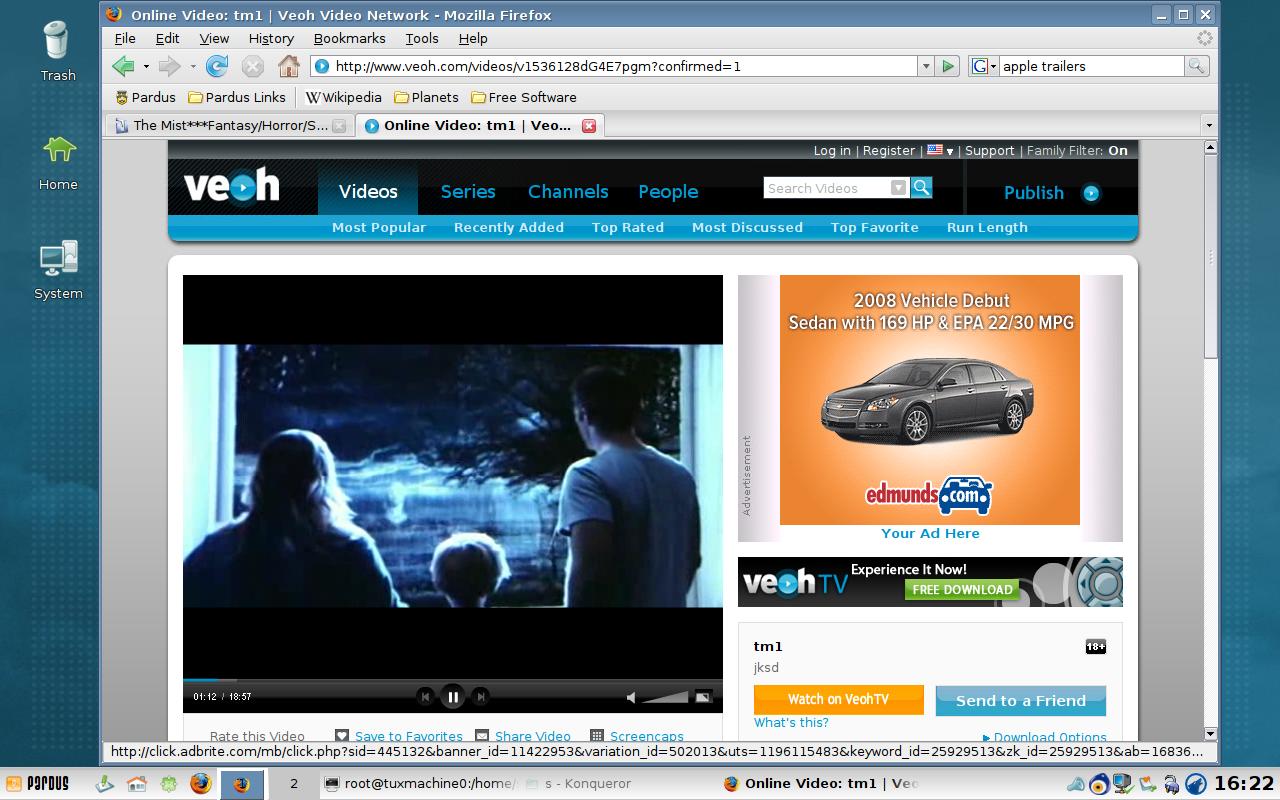Click the green Go button beside URL
The height and width of the screenshot is (800, 1280).
coord(949,66)
